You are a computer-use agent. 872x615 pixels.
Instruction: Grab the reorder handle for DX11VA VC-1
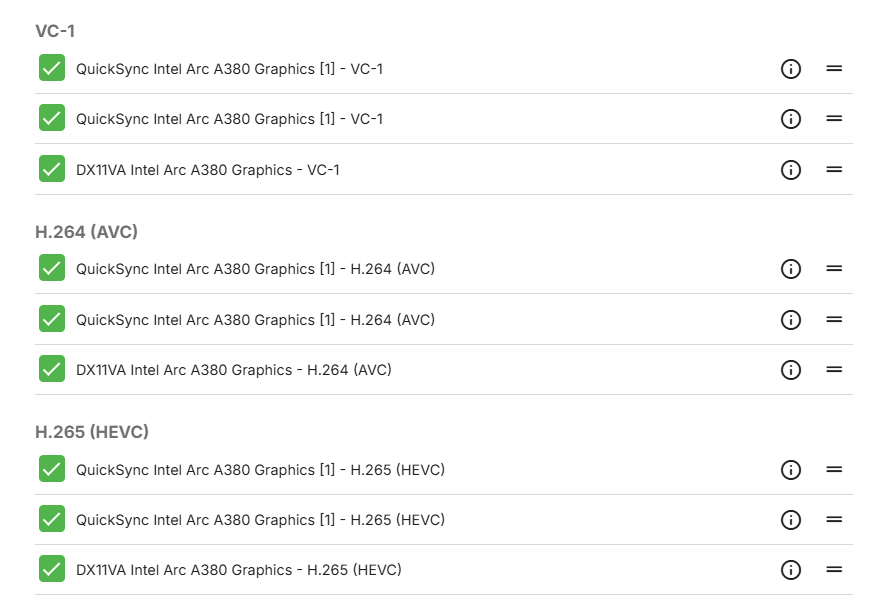[x=834, y=169]
